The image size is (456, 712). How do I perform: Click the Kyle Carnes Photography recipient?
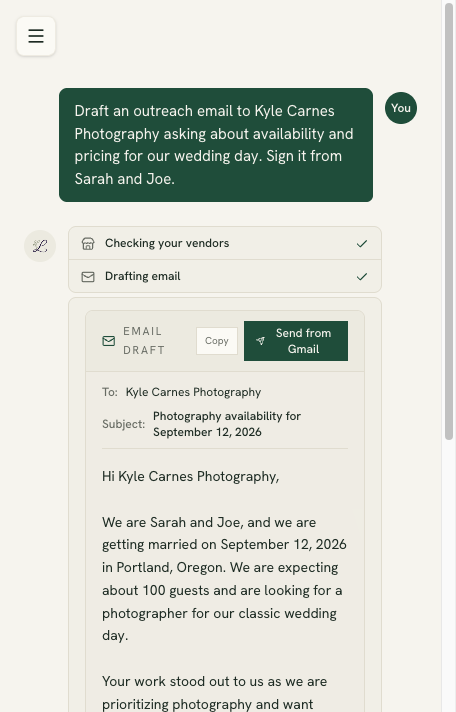click(193, 392)
